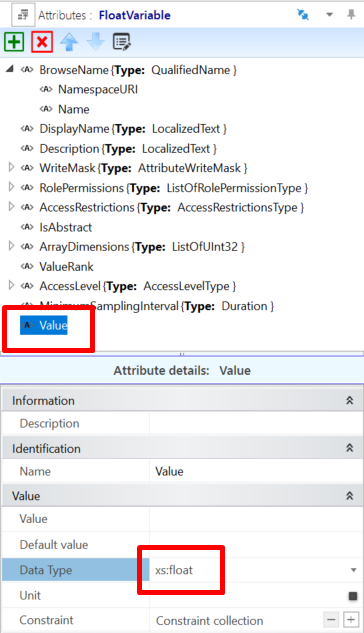Select the BrowseName attribute row
364x633 pixels.
[138, 70]
